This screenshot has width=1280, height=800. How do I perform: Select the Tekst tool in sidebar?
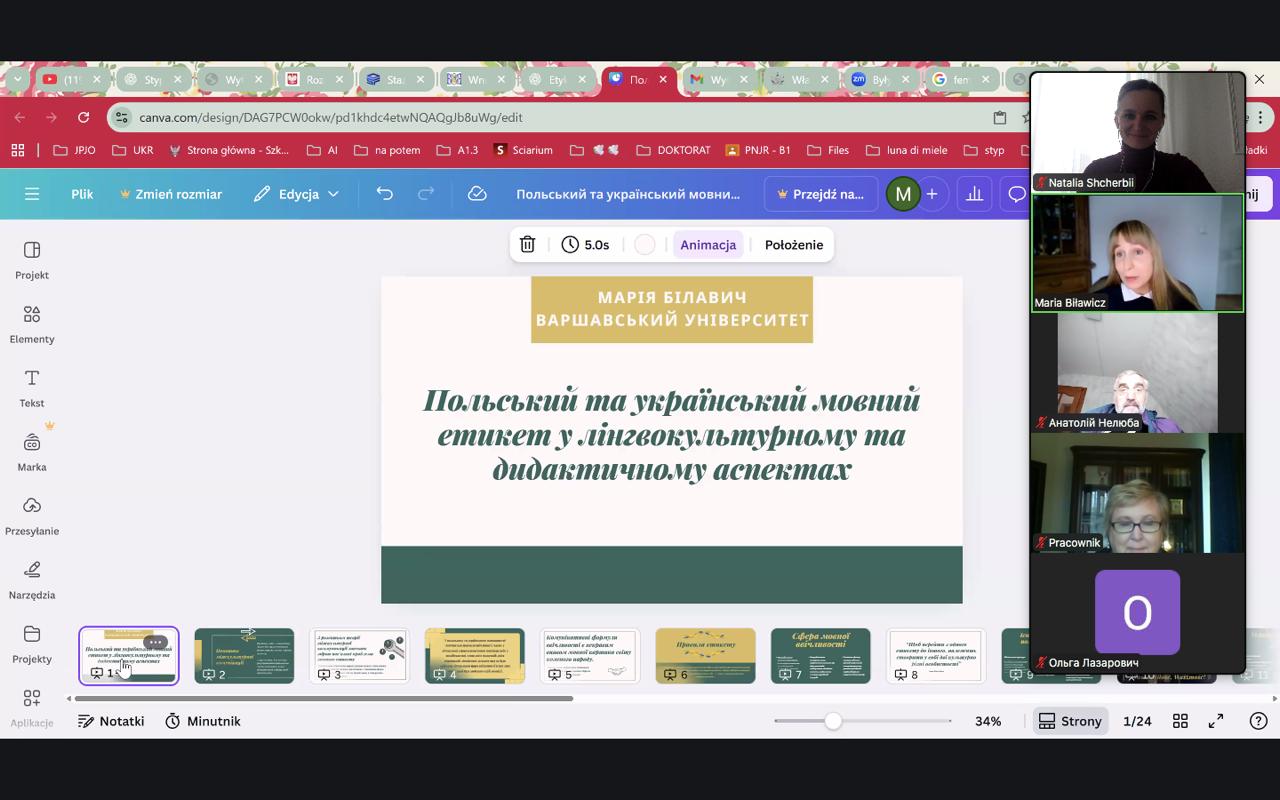(x=32, y=388)
